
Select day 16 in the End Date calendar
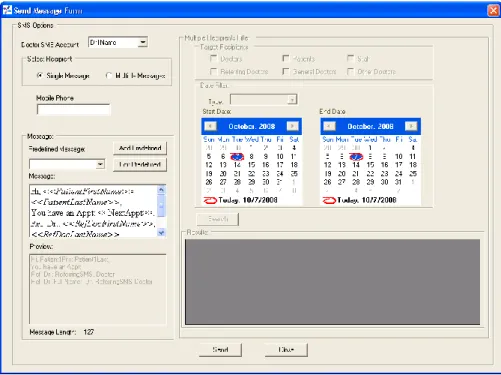click(384, 165)
